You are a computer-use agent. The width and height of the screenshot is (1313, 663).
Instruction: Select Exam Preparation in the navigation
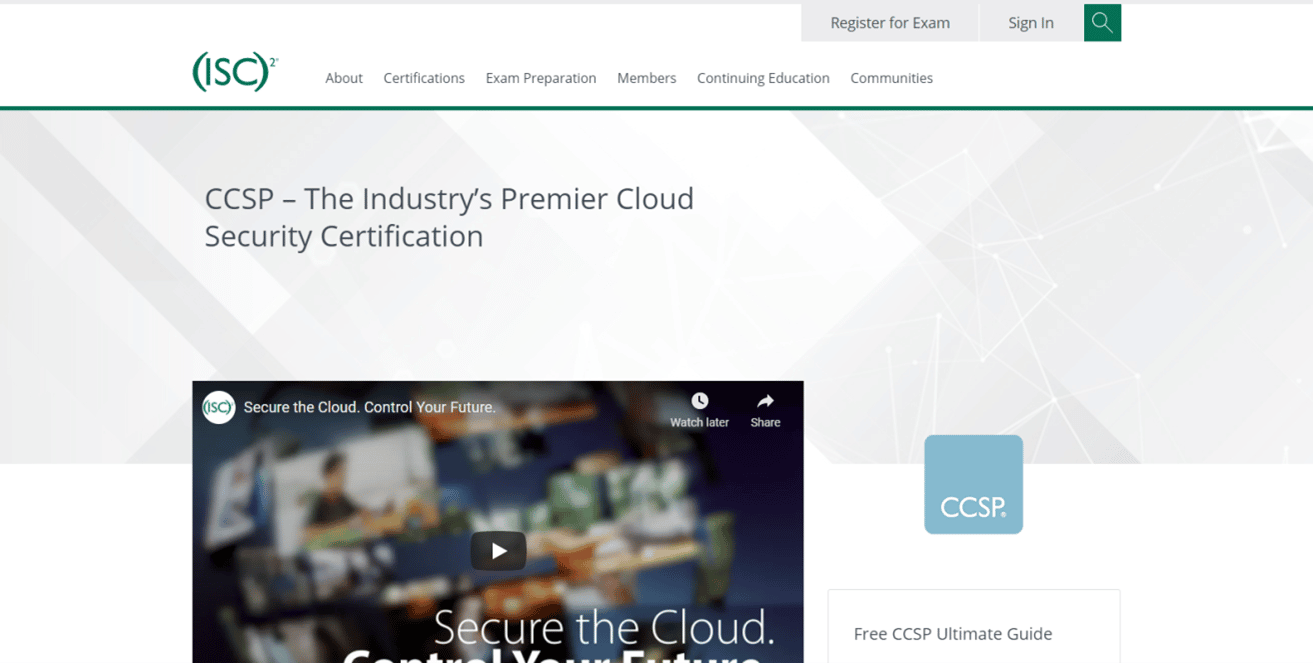coord(540,78)
